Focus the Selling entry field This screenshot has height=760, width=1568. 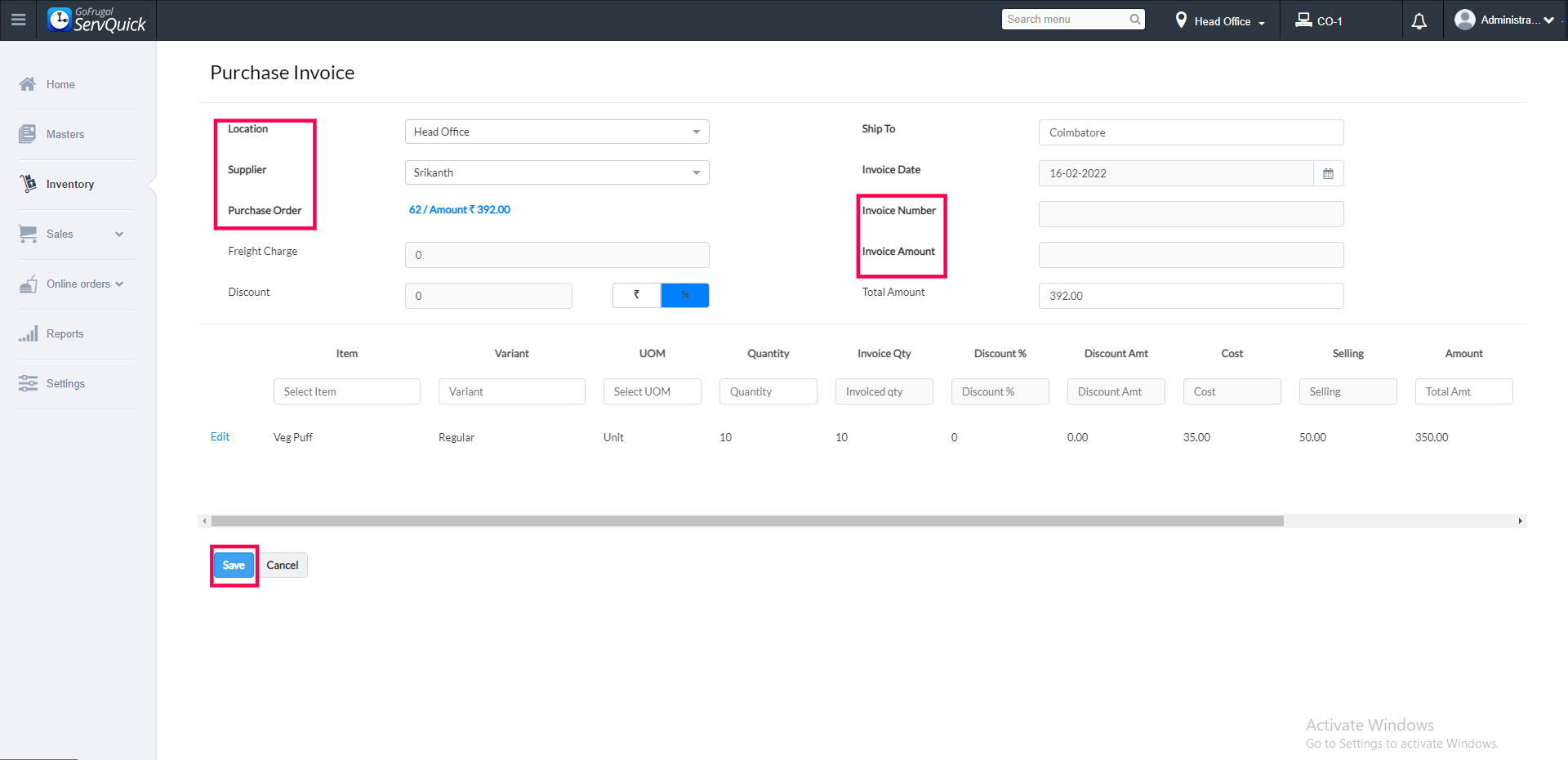pos(1348,391)
